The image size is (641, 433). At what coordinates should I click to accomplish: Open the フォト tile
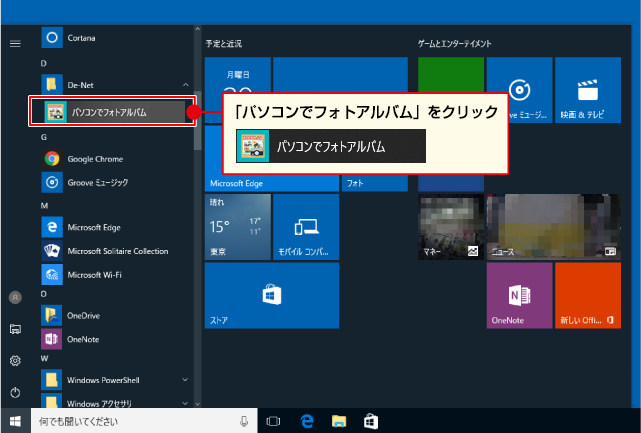374,183
